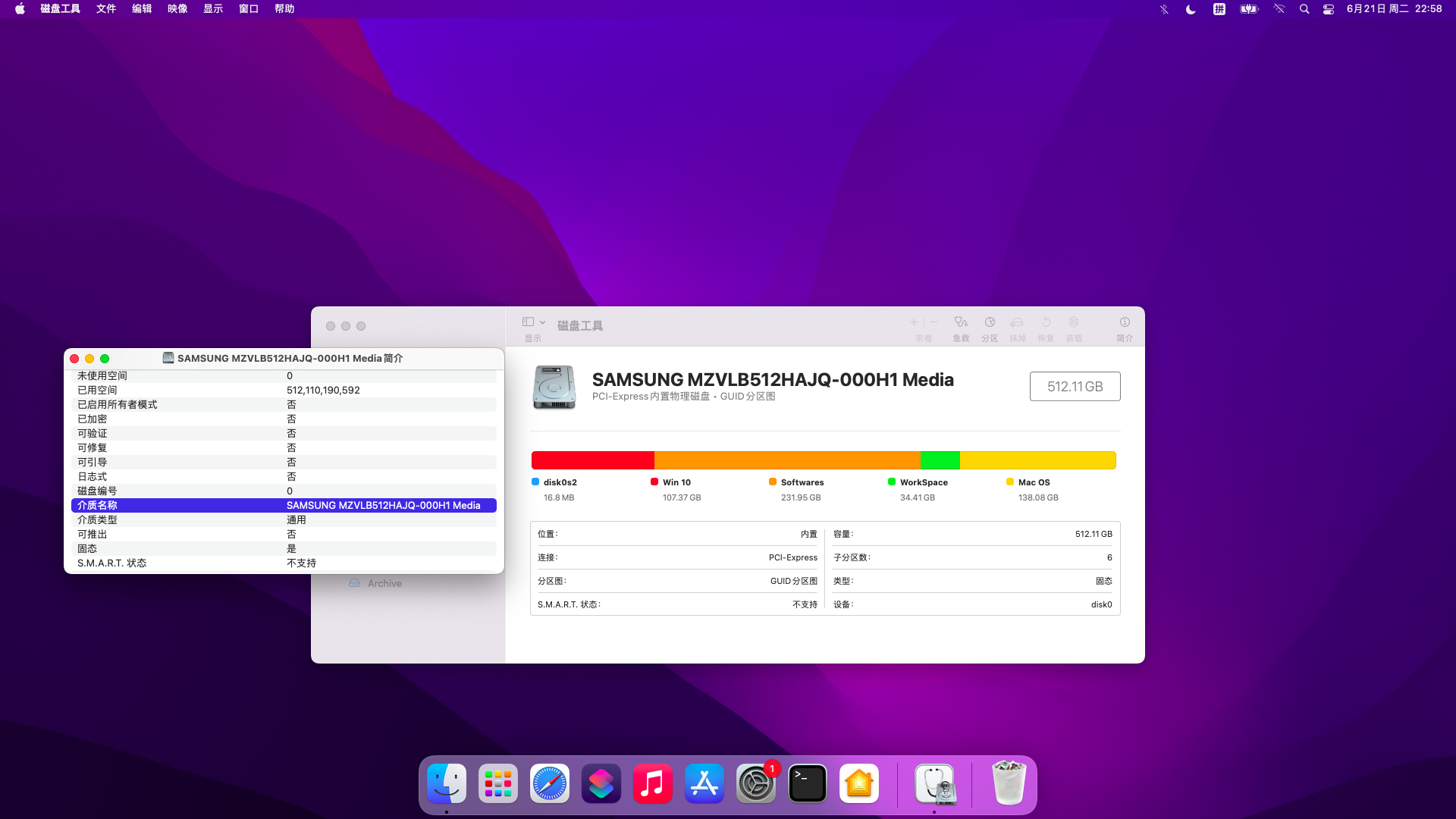Viewport: 1456px width, 819px height.
Task: Click the Restore (恢复) toolbar icon
Action: click(x=1046, y=322)
